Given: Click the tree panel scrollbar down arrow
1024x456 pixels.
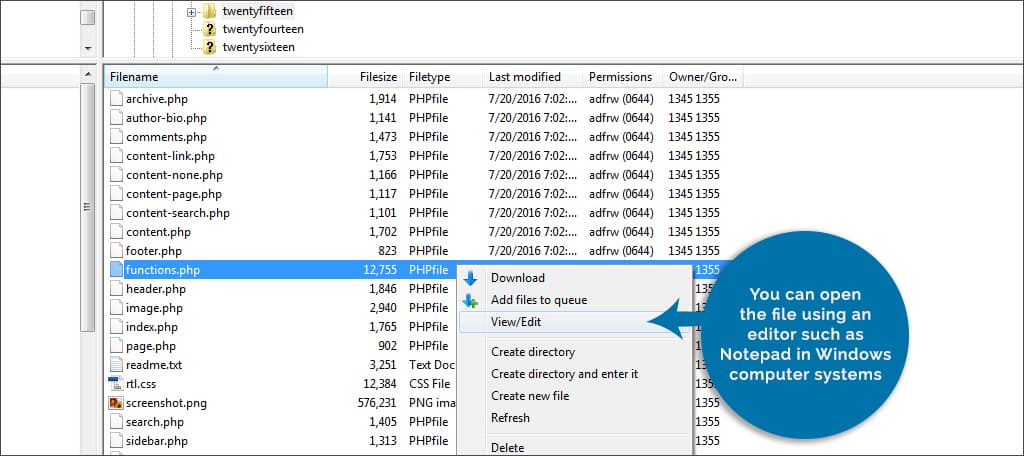Looking at the screenshot, I should click(x=88, y=47).
